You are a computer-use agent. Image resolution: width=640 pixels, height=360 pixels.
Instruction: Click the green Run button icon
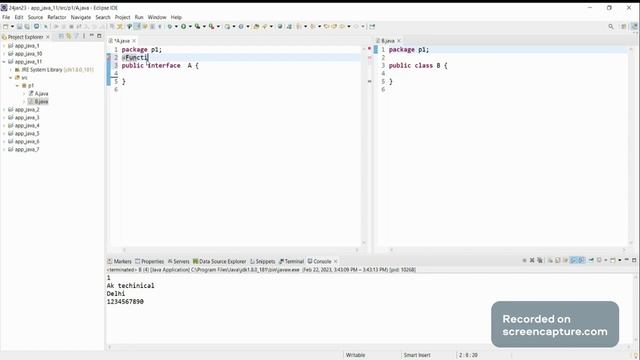[184, 27]
